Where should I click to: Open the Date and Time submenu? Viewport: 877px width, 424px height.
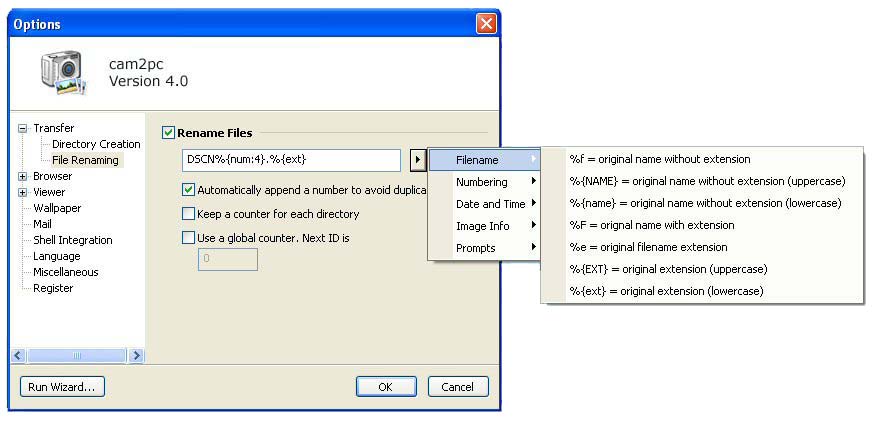click(x=484, y=204)
